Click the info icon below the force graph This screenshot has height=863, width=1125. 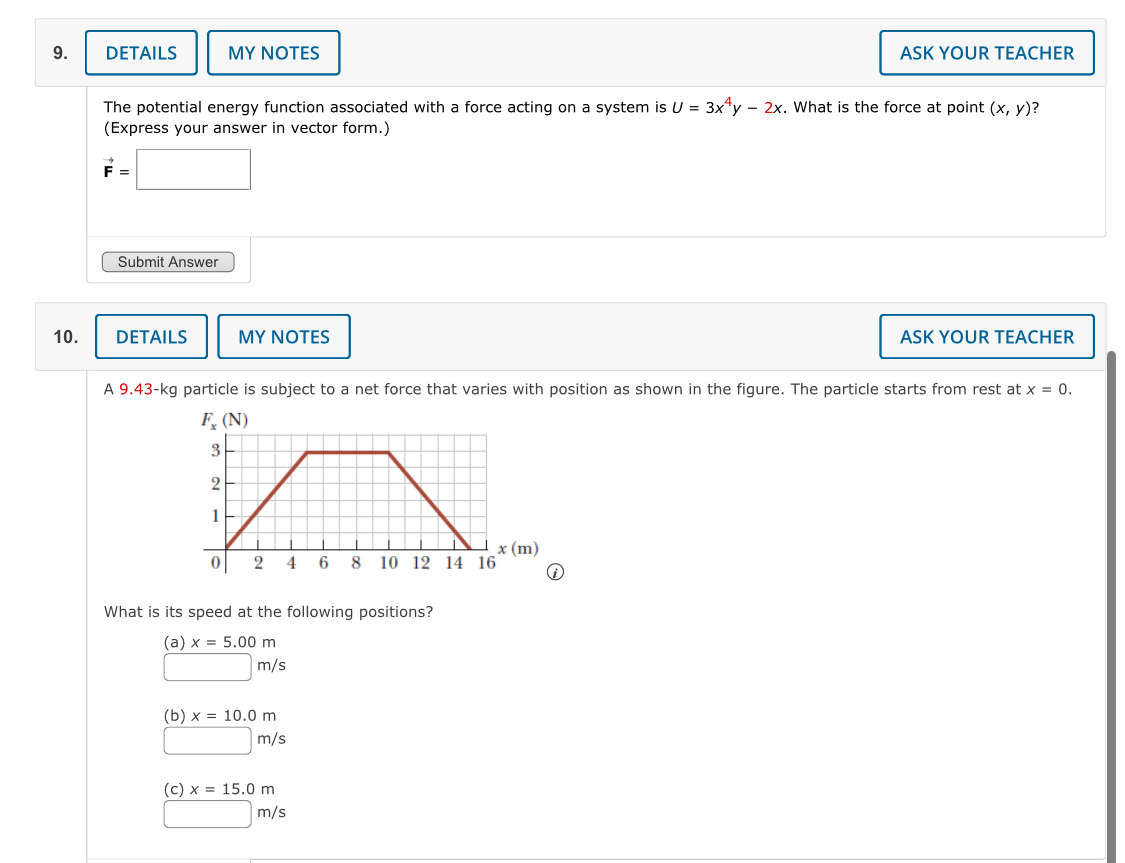pyautogui.click(x=554, y=572)
